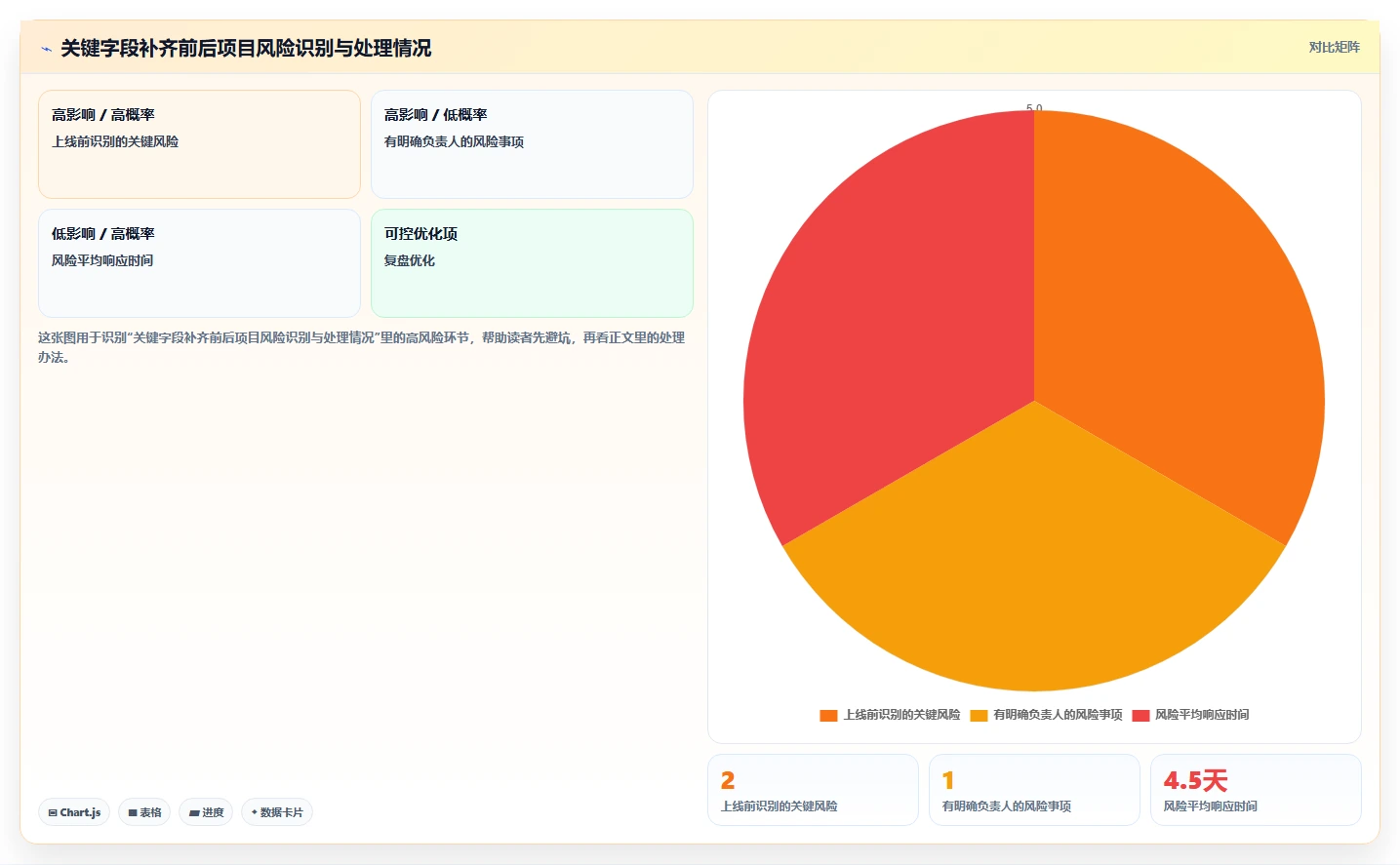The image size is (1400, 865).
Task: Click the 对比矩阵 label in the header
Action: coord(1334,47)
